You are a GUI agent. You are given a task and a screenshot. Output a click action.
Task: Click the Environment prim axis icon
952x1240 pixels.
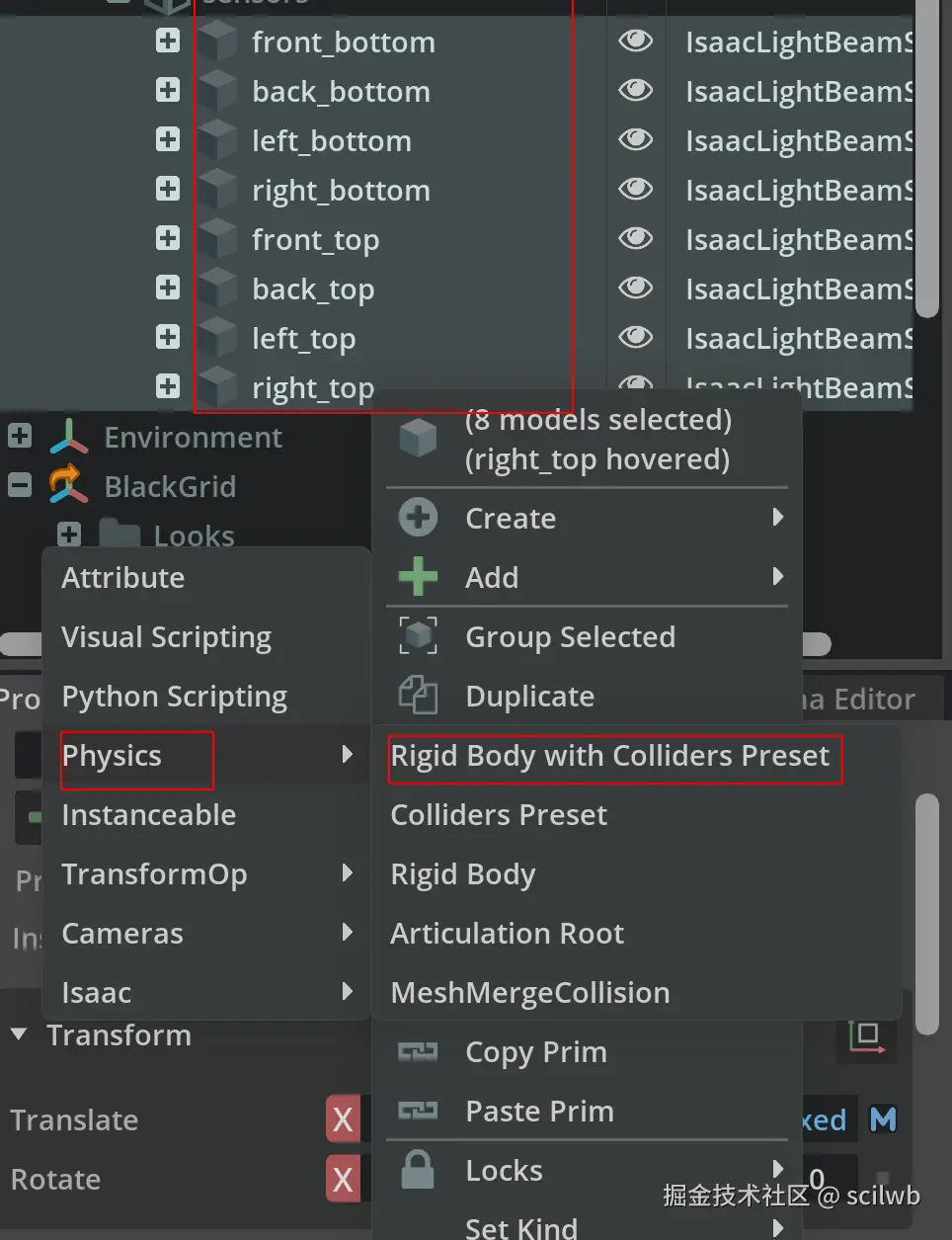pos(69,437)
